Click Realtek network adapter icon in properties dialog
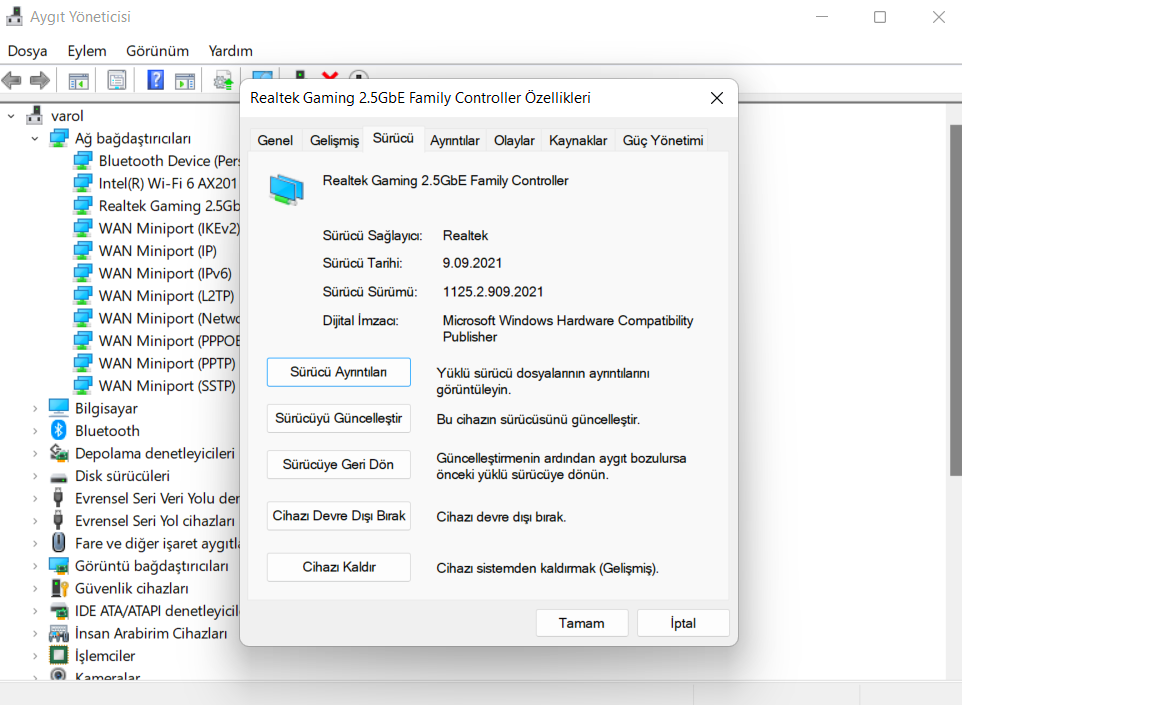The image size is (1152, 705). [286, 189]
